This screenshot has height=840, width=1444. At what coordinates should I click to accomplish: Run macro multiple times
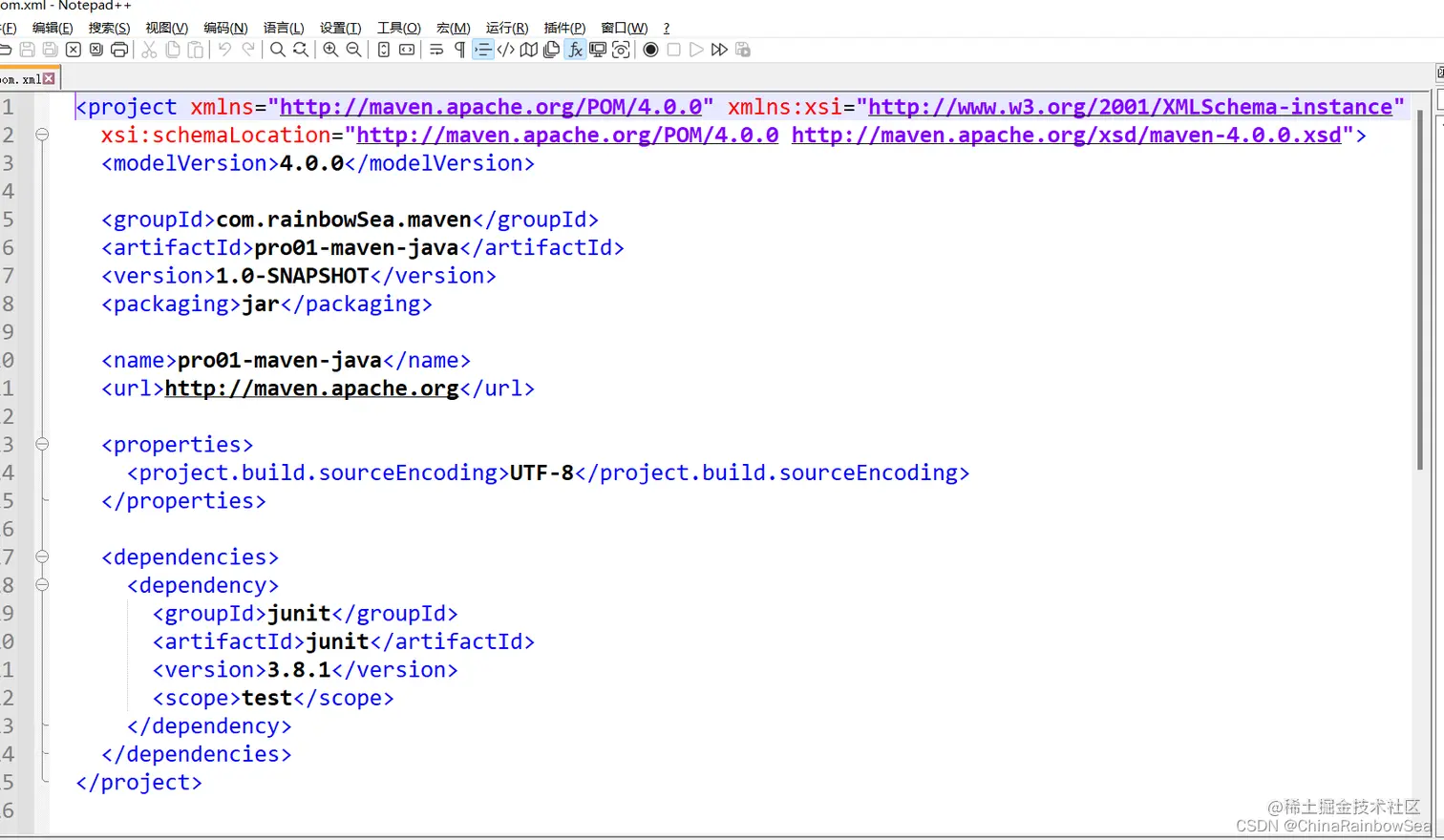pyautogui.click(x=719, y=50)
